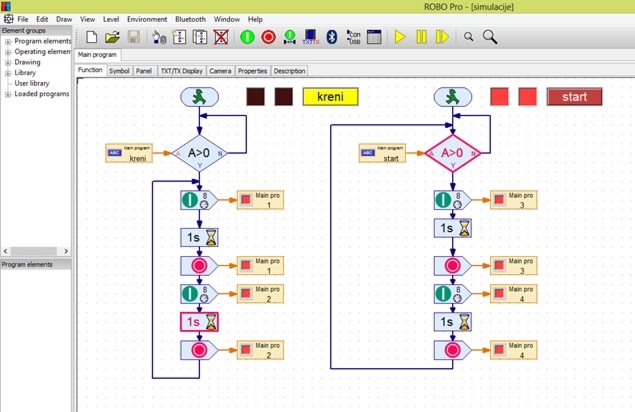The image size is (635, 412).
Task: Open the File menu
Action: point(23,19)
